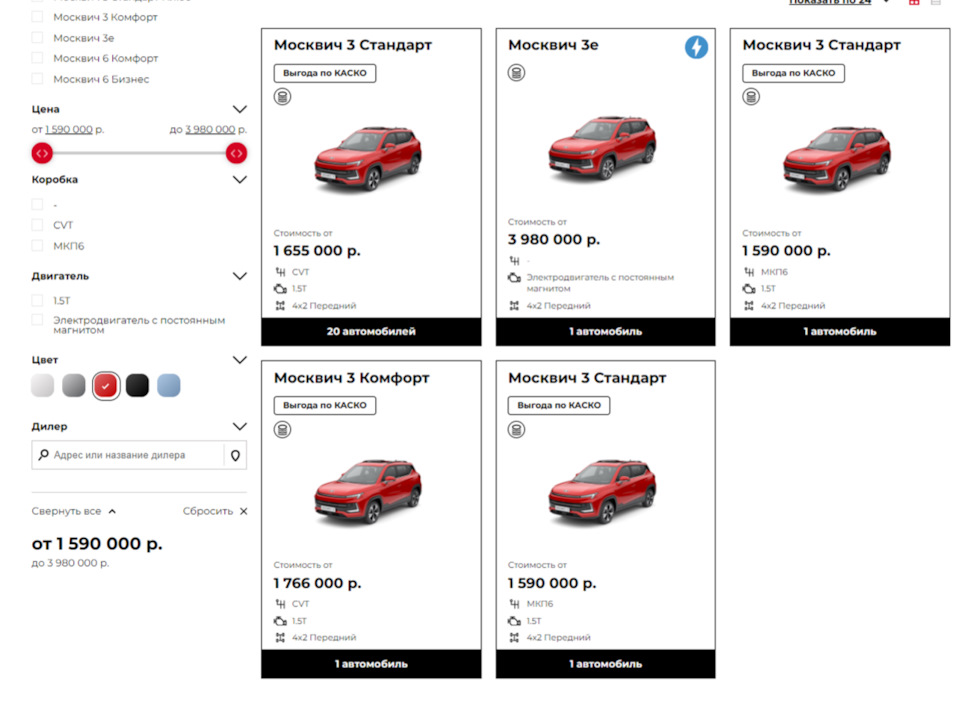Screen dimensions: 960x701
Task: Select the light blue color swatch
Action: (169, 386)
